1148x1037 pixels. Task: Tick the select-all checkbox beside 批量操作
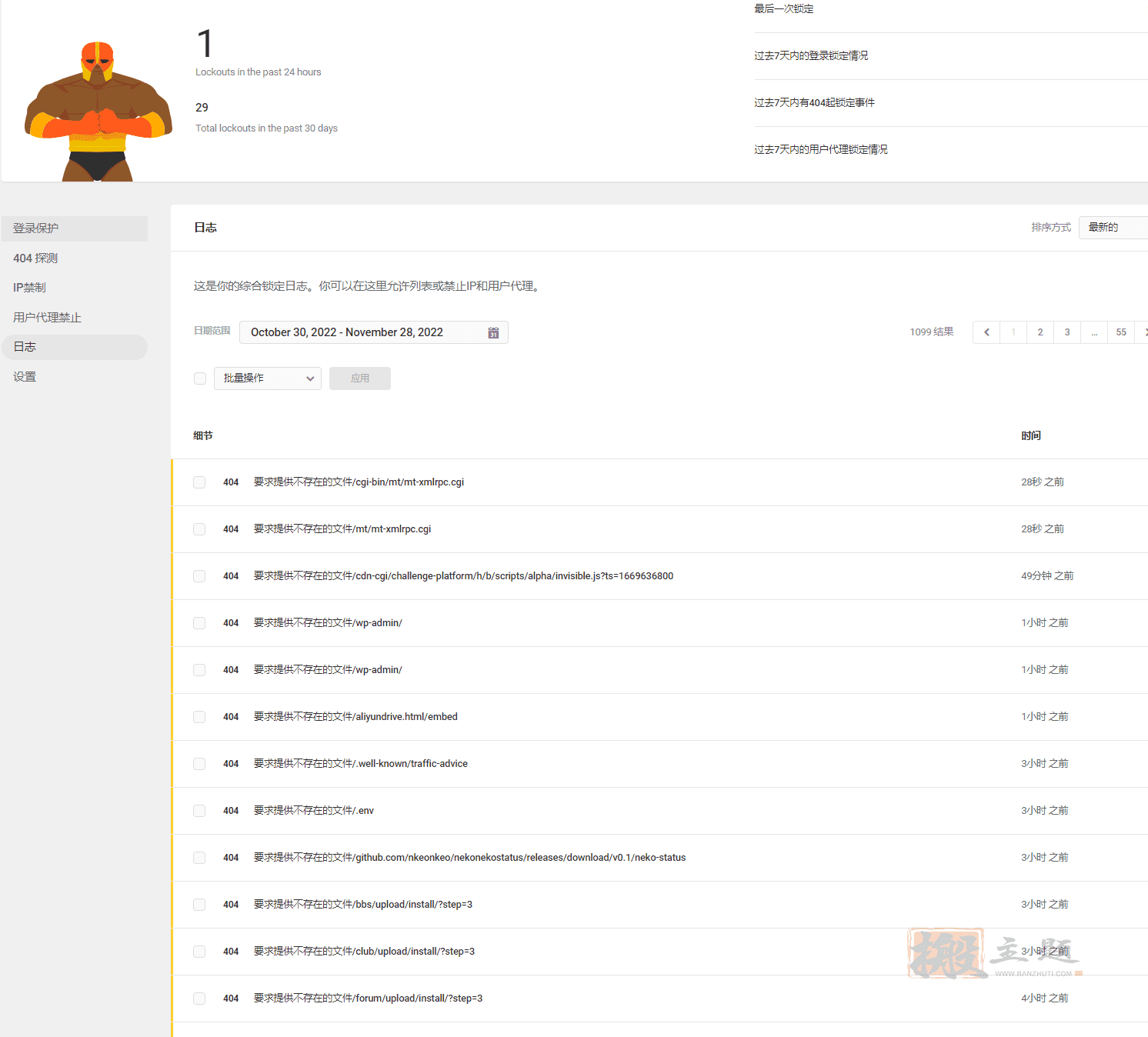(200, 378)
